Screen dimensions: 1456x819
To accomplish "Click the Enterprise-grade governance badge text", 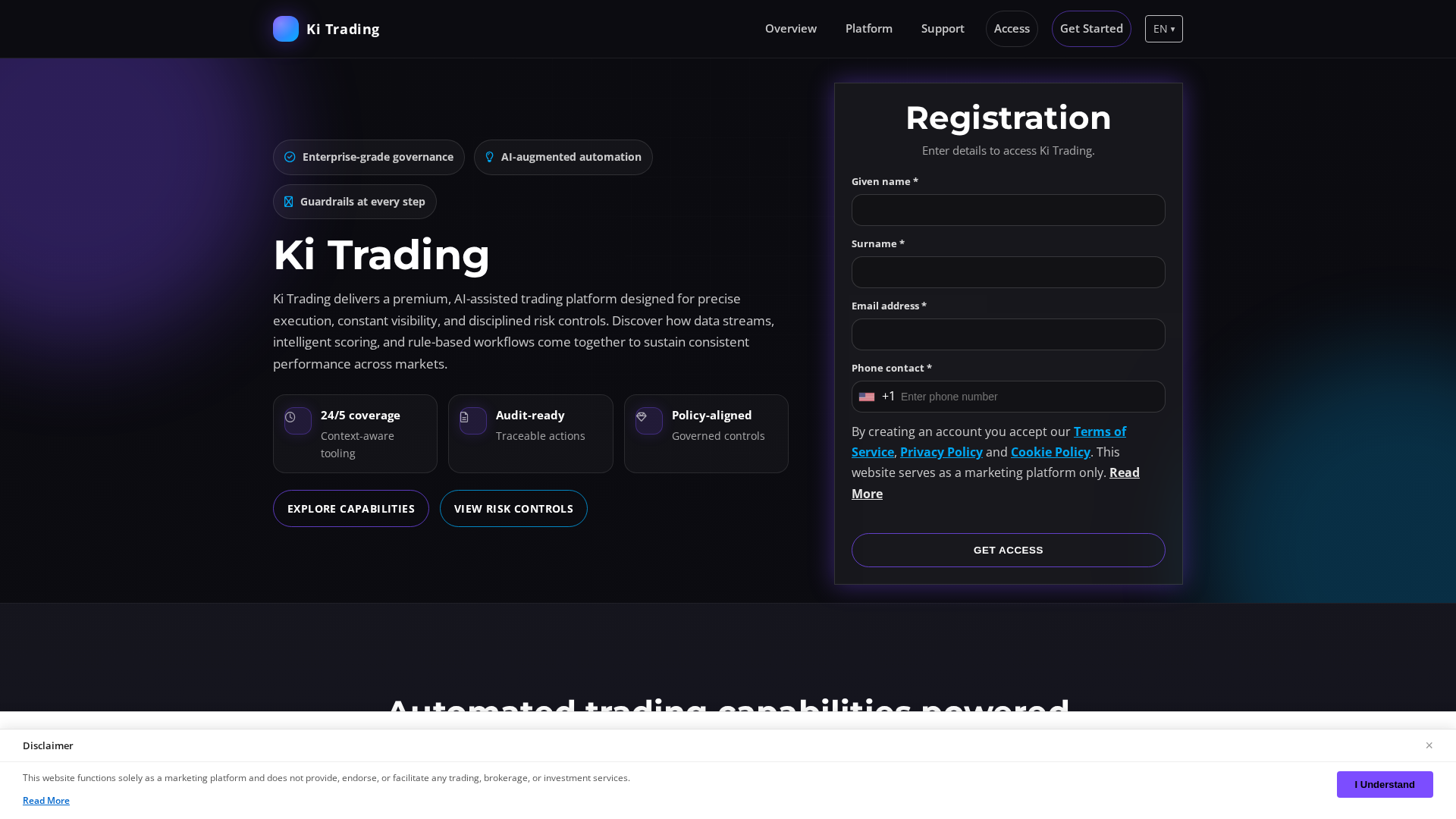I will coord(378,157).
